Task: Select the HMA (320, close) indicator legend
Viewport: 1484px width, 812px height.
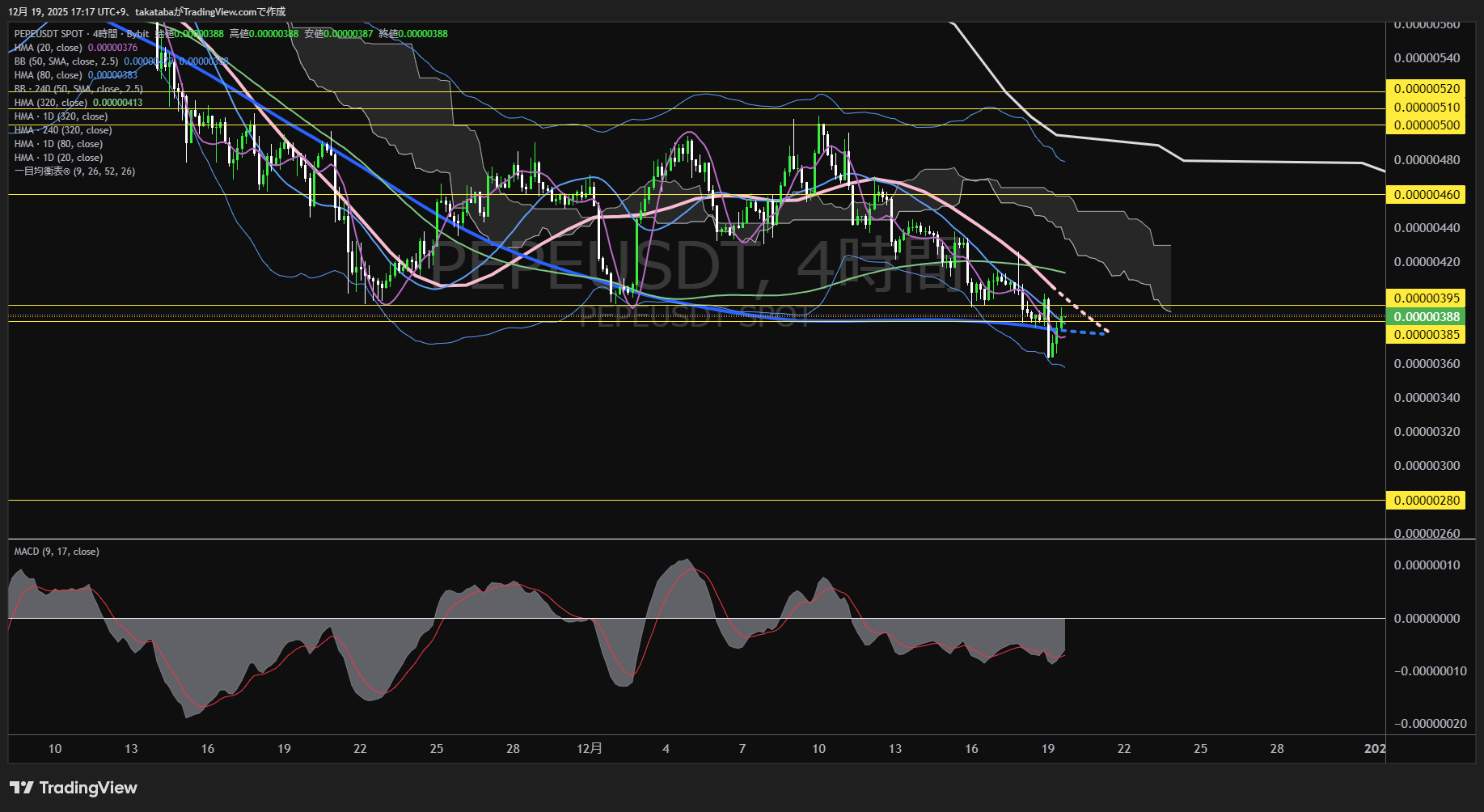Action: (51, 103)
